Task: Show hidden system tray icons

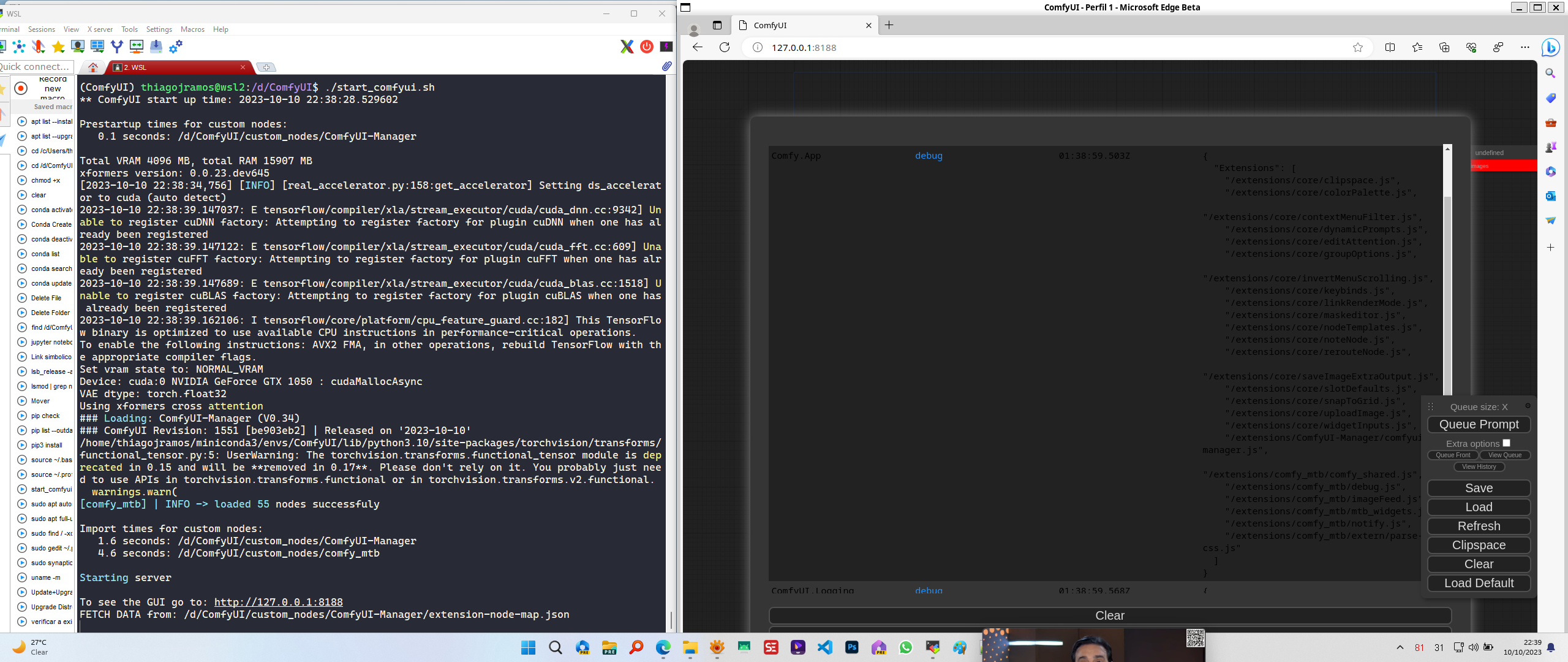Action: click(1401, 647)
